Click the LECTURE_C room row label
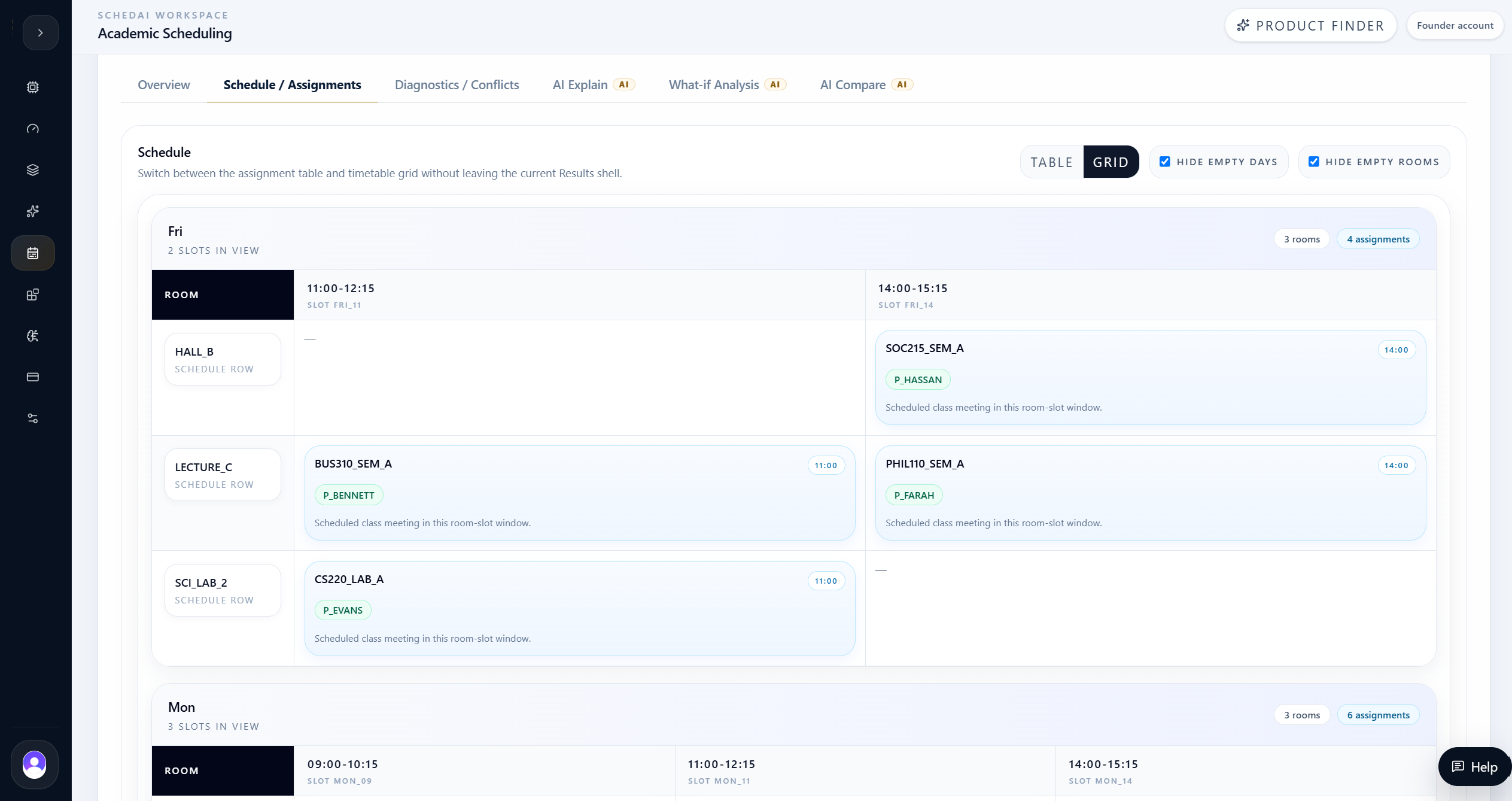Image resolution: width=1512 pixels, height=801 pixels. click(223, 475)
